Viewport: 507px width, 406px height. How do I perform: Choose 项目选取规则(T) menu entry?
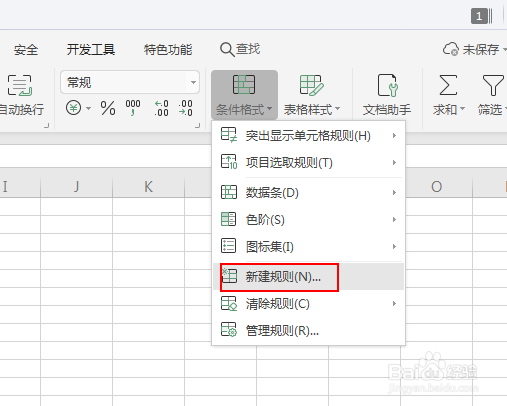(308, 162)
